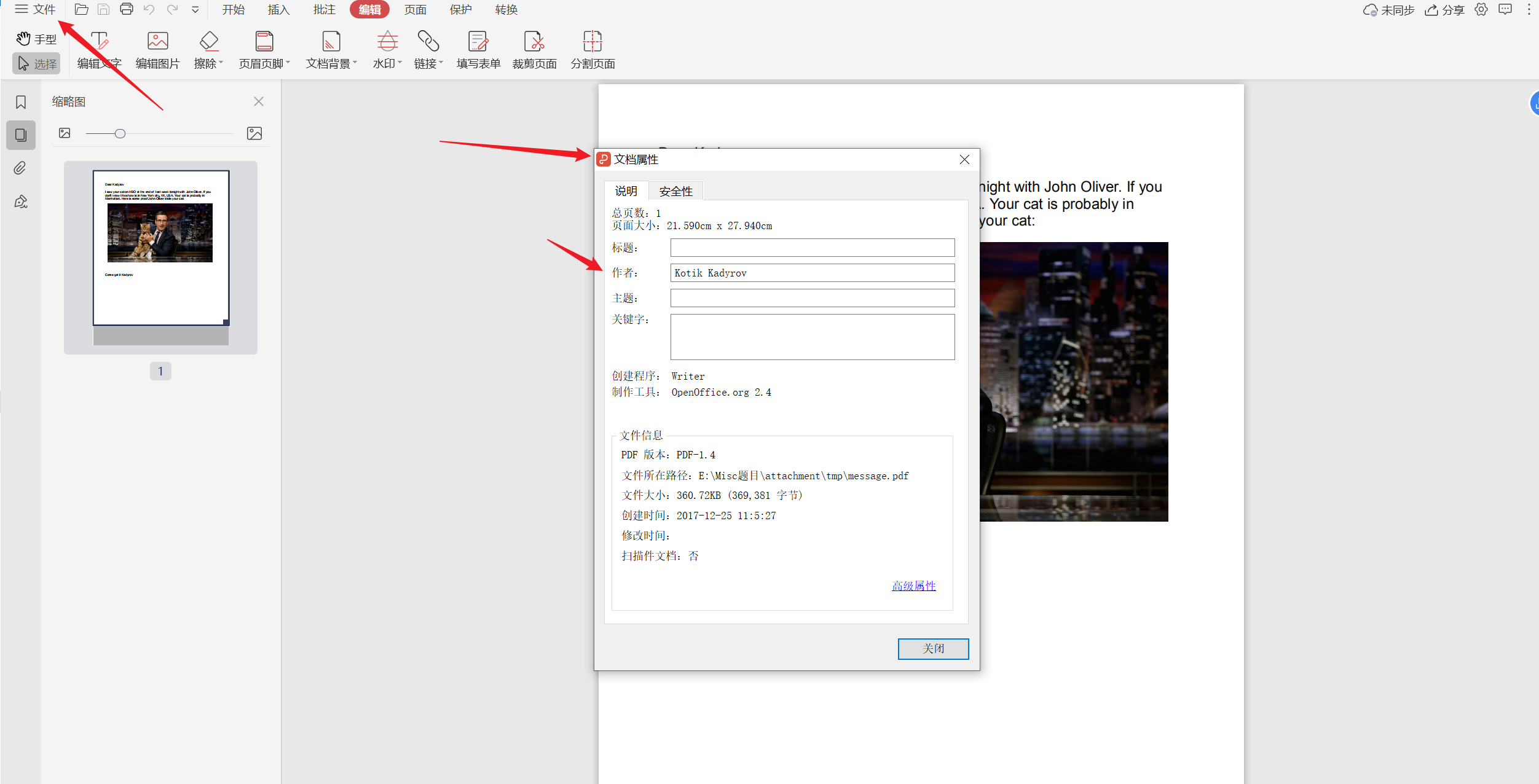Screen dimensions: 1539x784
Task: Open the bookmark sidebar panel
Action: (21, 102)
